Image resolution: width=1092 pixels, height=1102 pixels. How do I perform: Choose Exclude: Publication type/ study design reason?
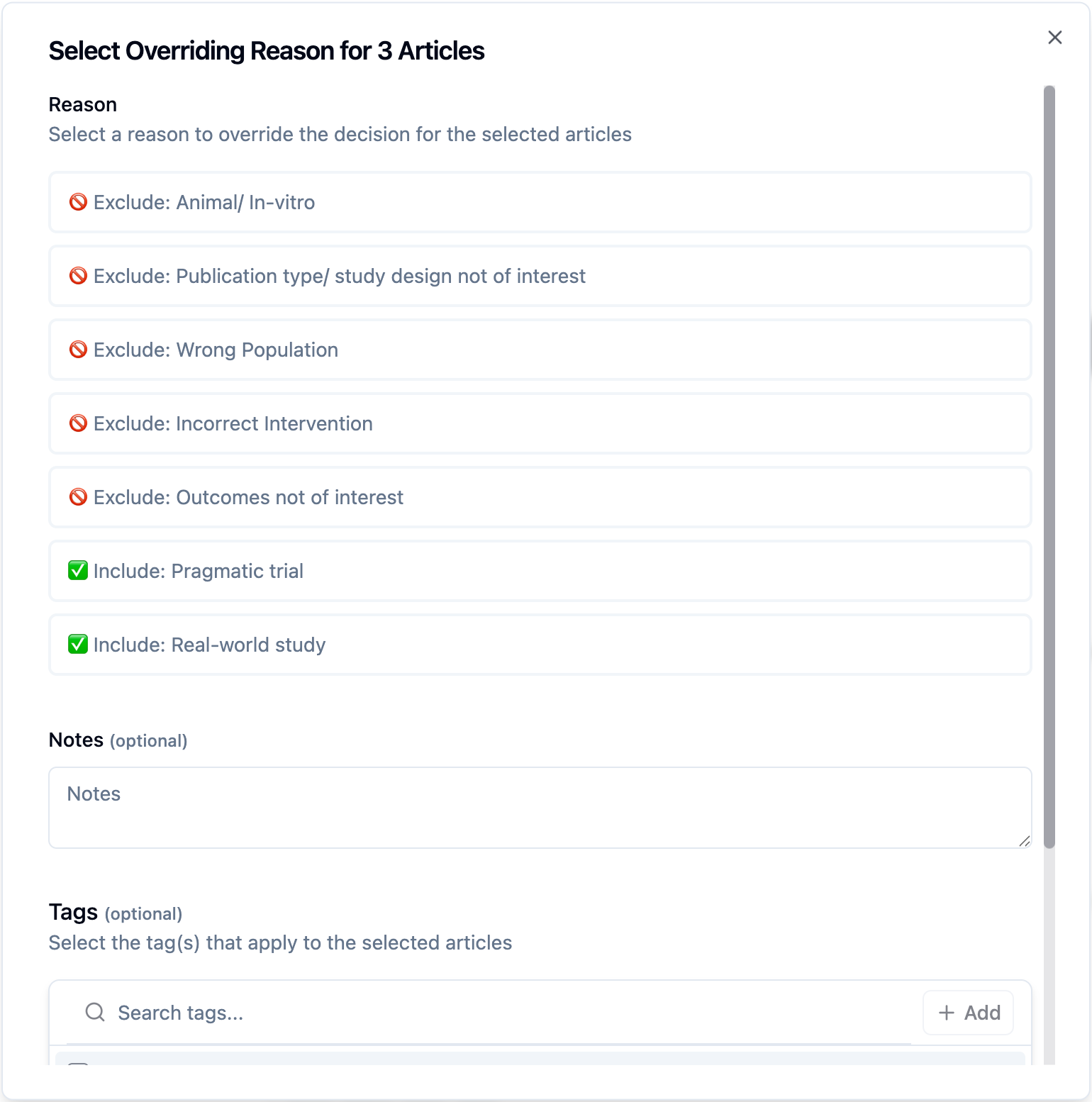[x=539, y=276]
